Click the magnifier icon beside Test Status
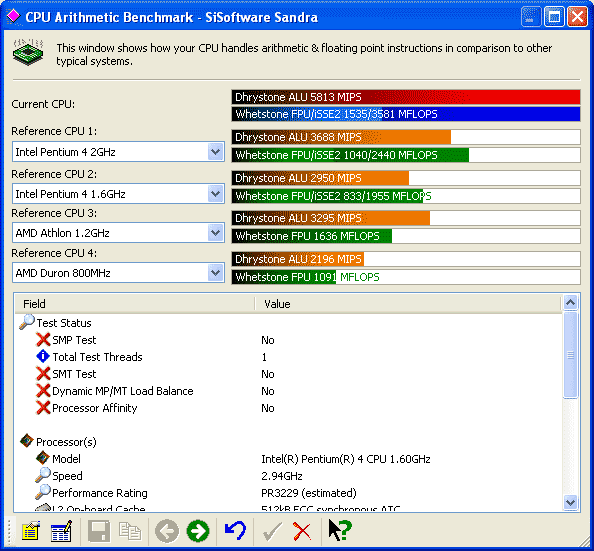594x551 pixels. click(x=27, y=322)
